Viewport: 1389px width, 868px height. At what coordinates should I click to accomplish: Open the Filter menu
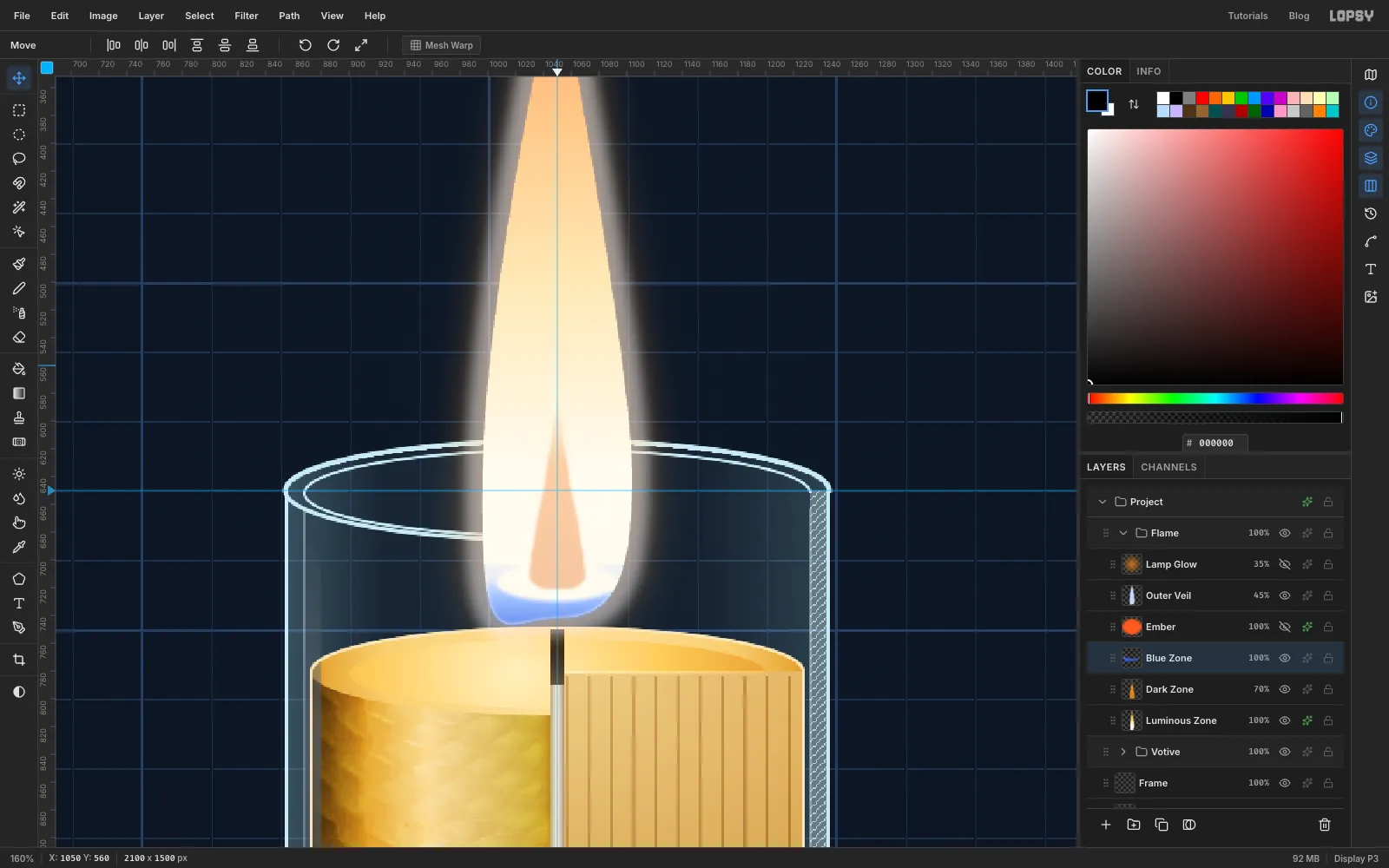coord(247,16)
